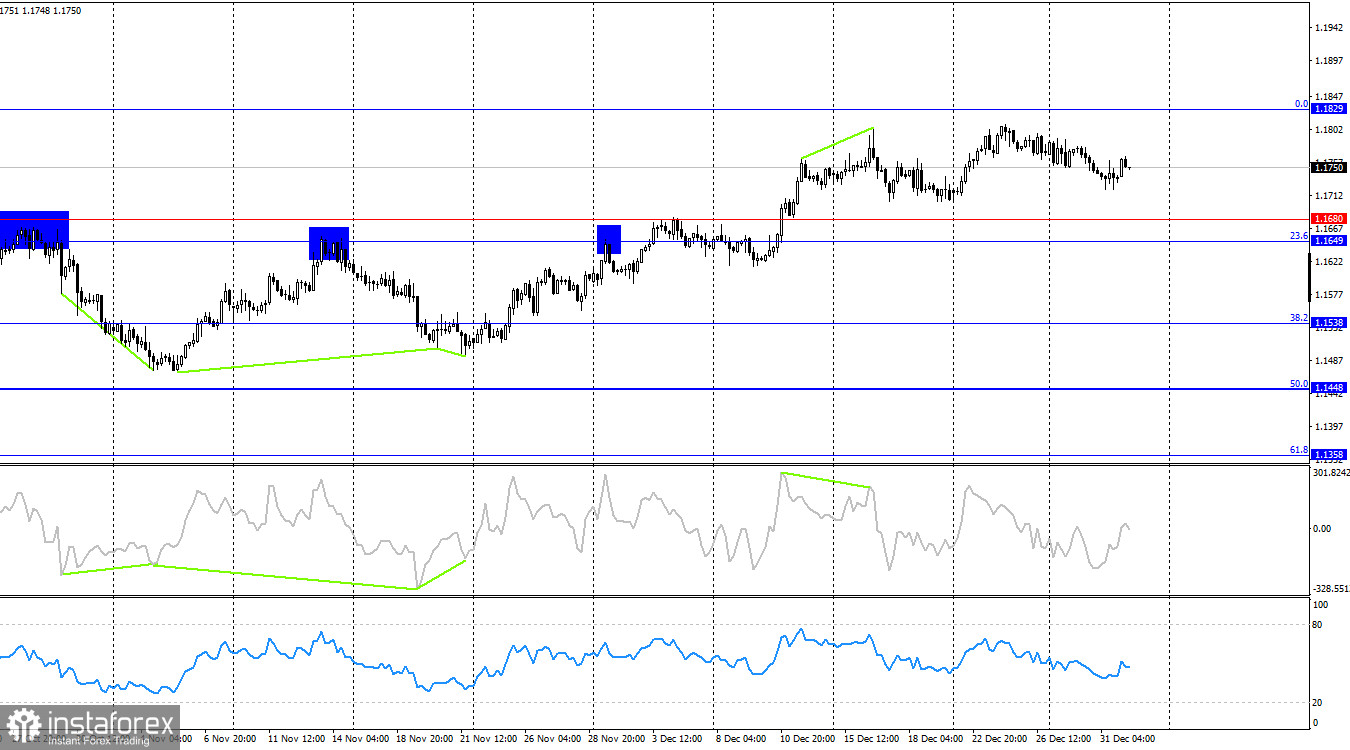Click the 0.00 level on the oscillator scale
1350x750 pixels.
click(x=1322, y=528)
